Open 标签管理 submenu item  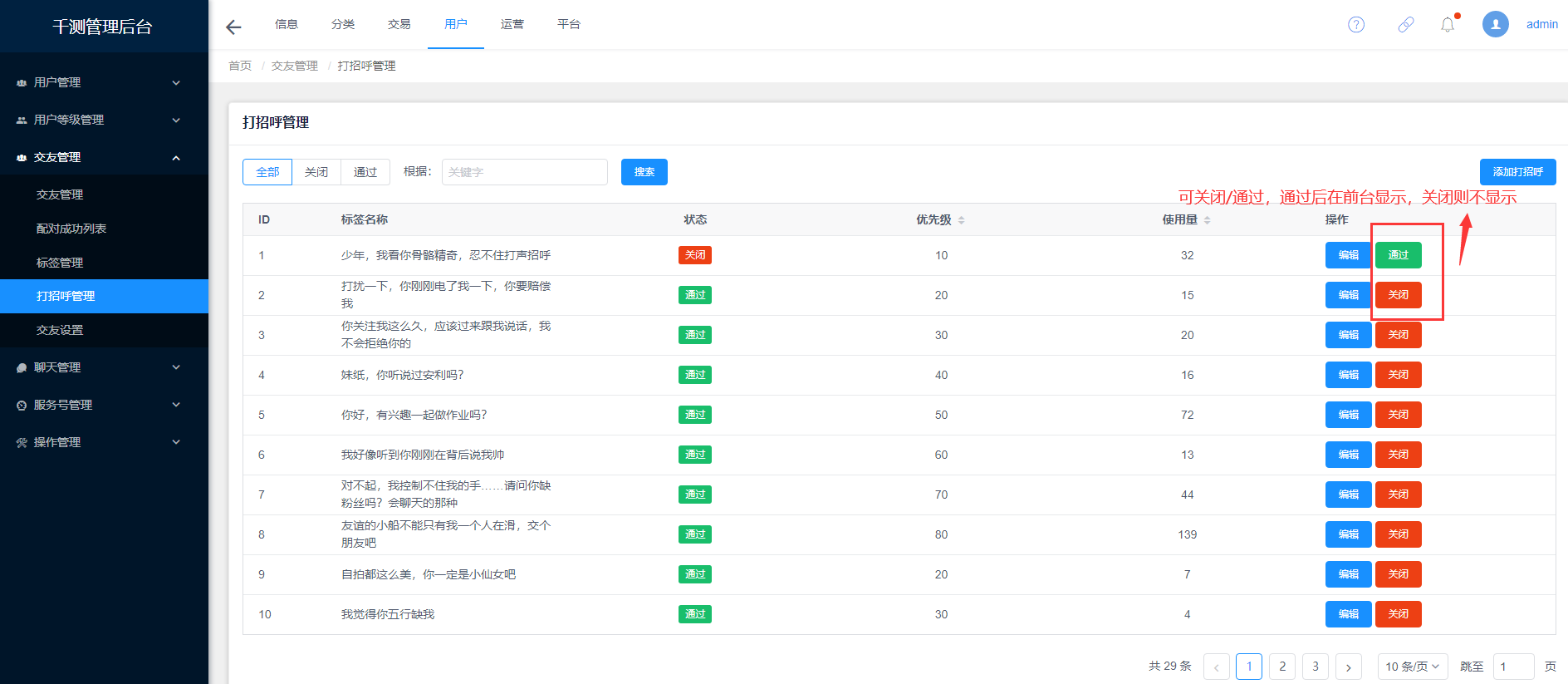coord(104,263)
